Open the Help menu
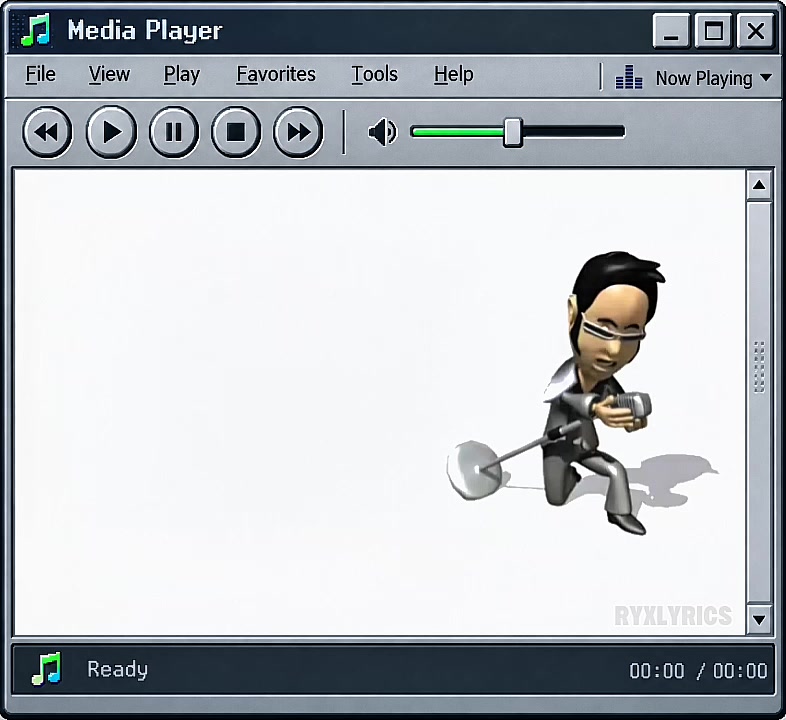The height and width of the screenshot is (720, 786). [454, 75]
